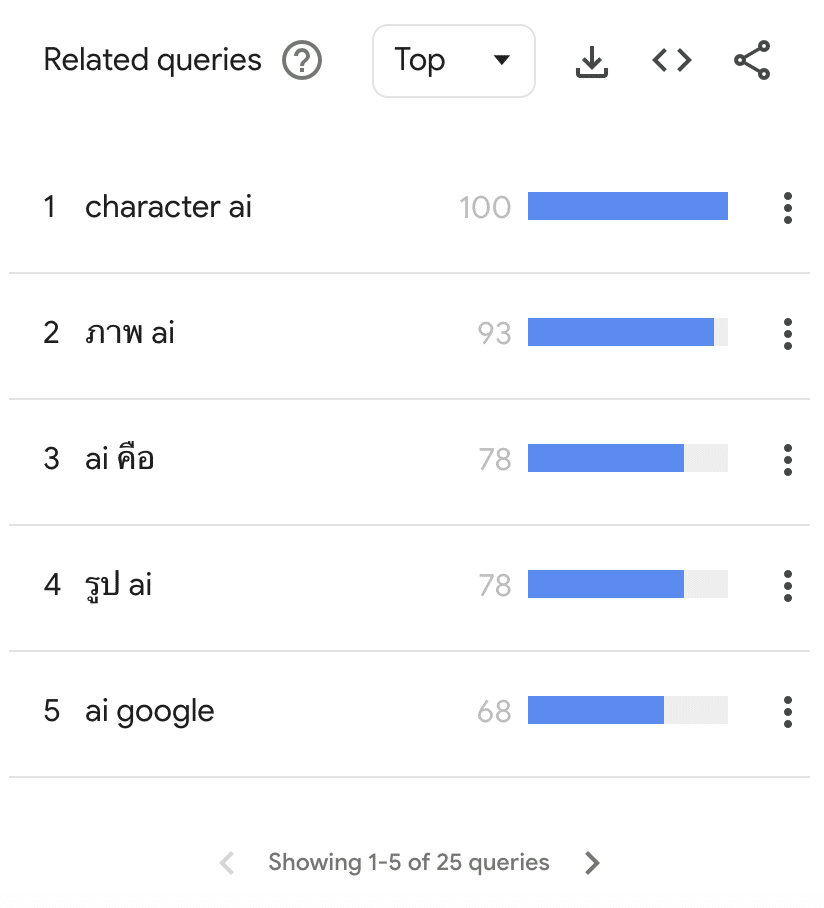Image resolution: width=824 pixels, height=908 pixels.
Task: Open more options for ภาพ ai
Action: (788, 334)
